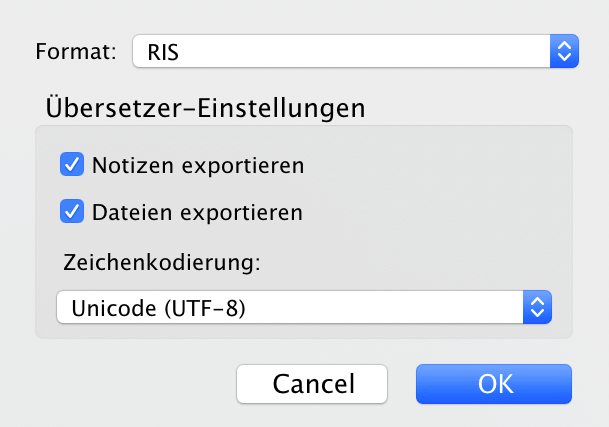Click the "Notizen exportieren" label text
The image size is (609, 427).
[198, 165]
